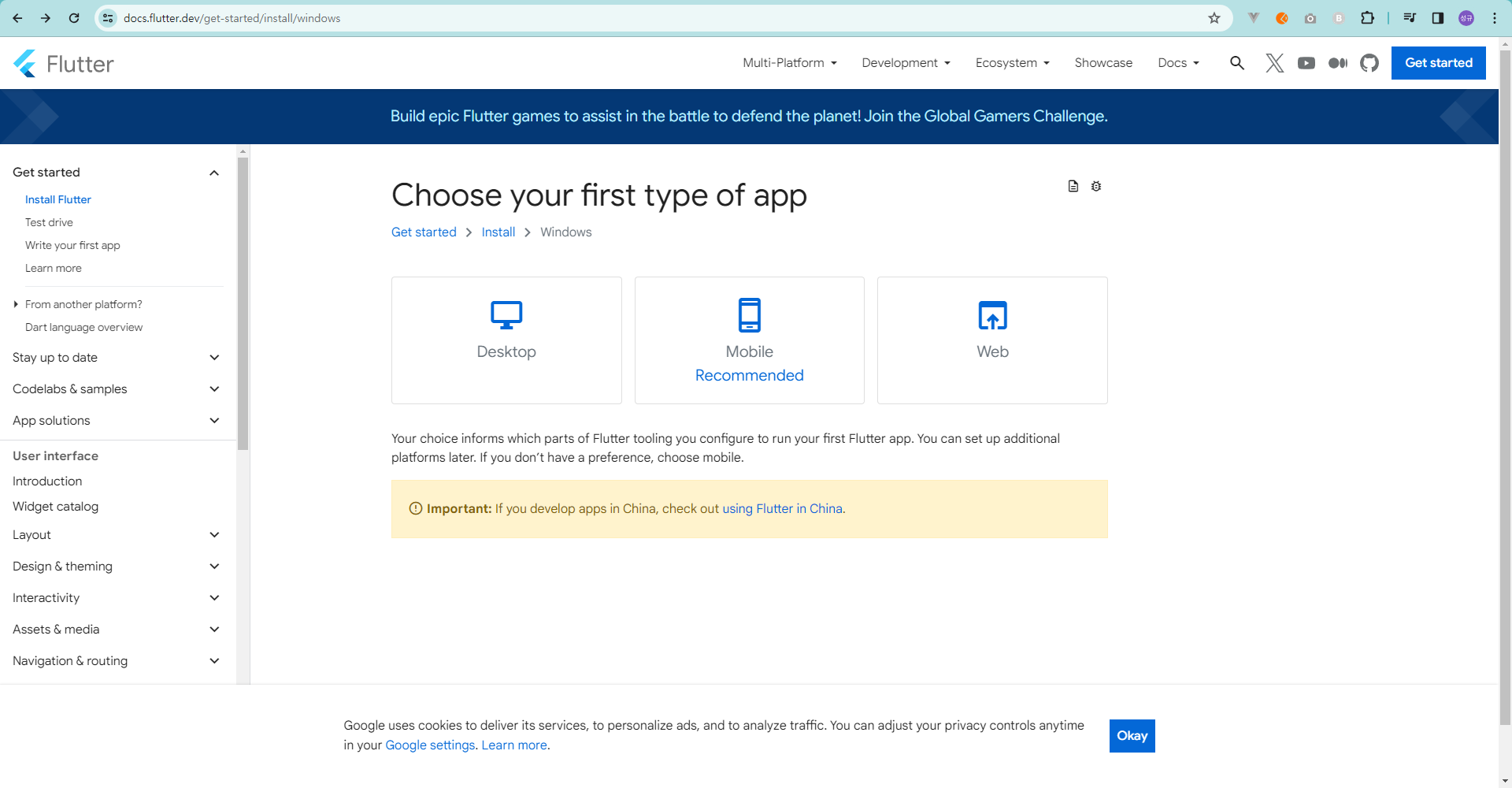This screenshot has height=788, width=1512.
Task: Expand the Stay up to date section
Action: pyautogui.click(x=214, y=358)
